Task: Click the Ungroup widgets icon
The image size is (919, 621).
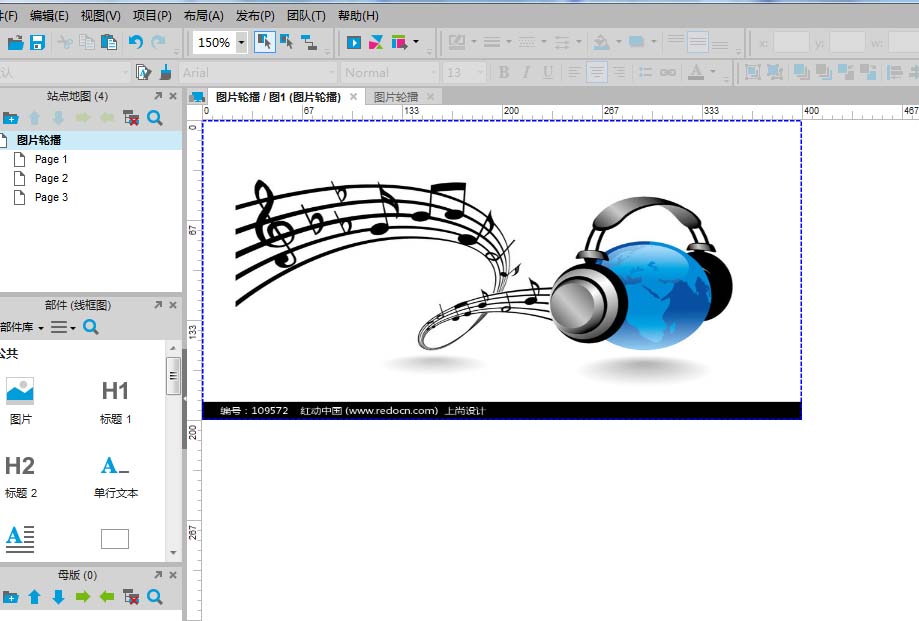Action: click(x=775, y=72)
